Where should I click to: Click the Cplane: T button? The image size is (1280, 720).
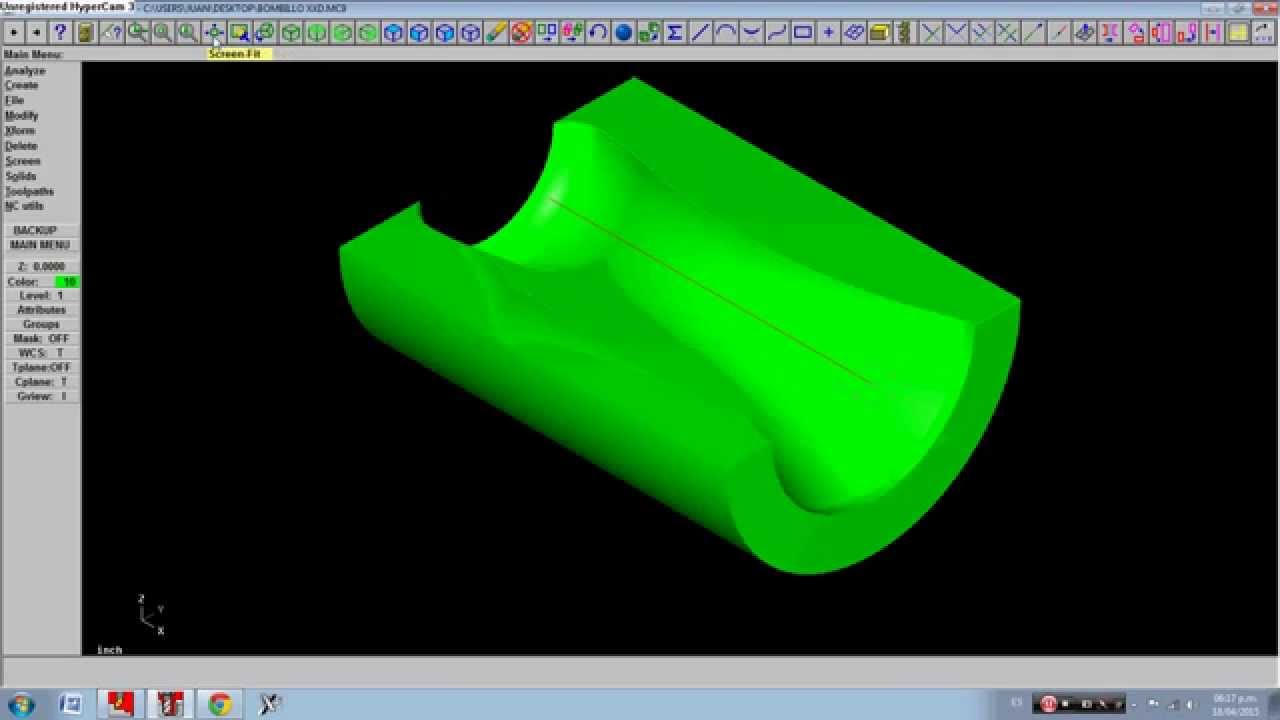click(41, 382)
